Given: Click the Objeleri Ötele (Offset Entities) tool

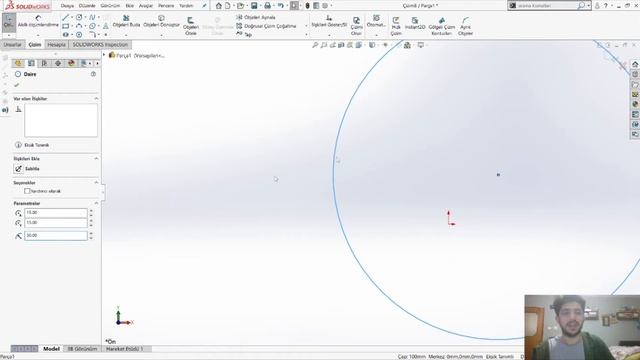Looking at the screenshot, I should click(191, 26).
